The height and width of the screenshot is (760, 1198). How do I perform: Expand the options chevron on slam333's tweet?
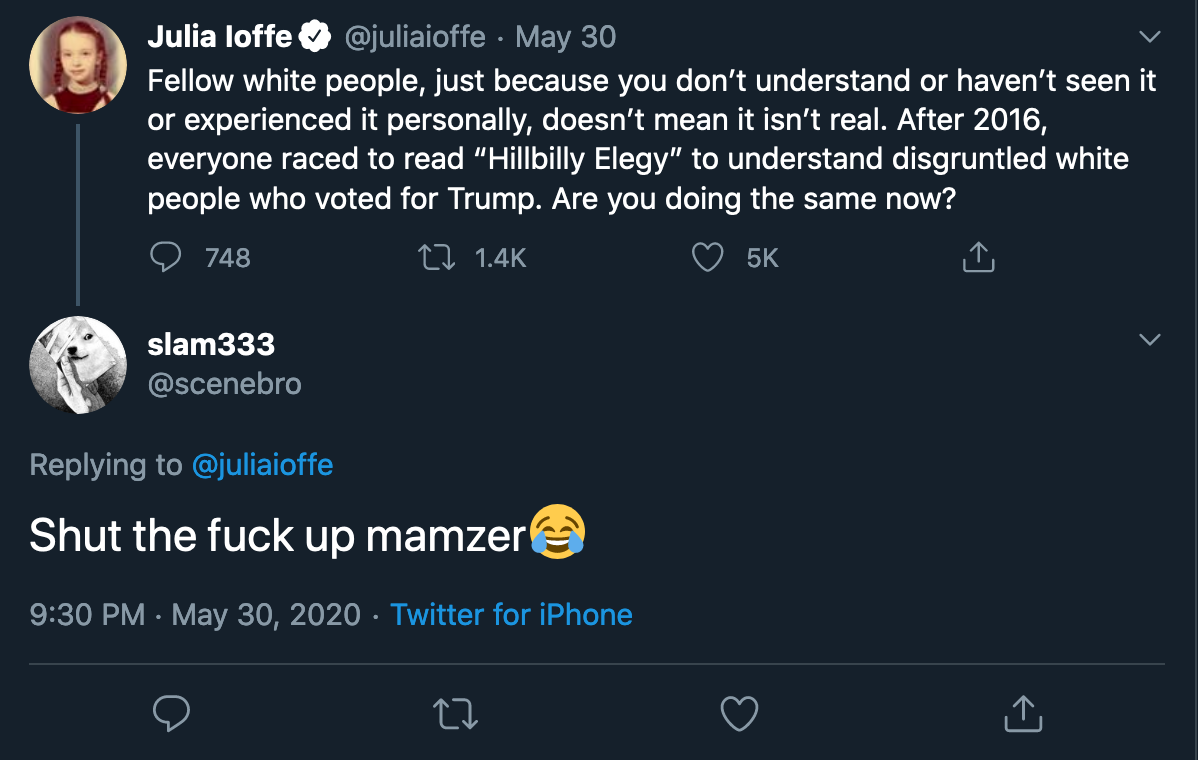1151,340
